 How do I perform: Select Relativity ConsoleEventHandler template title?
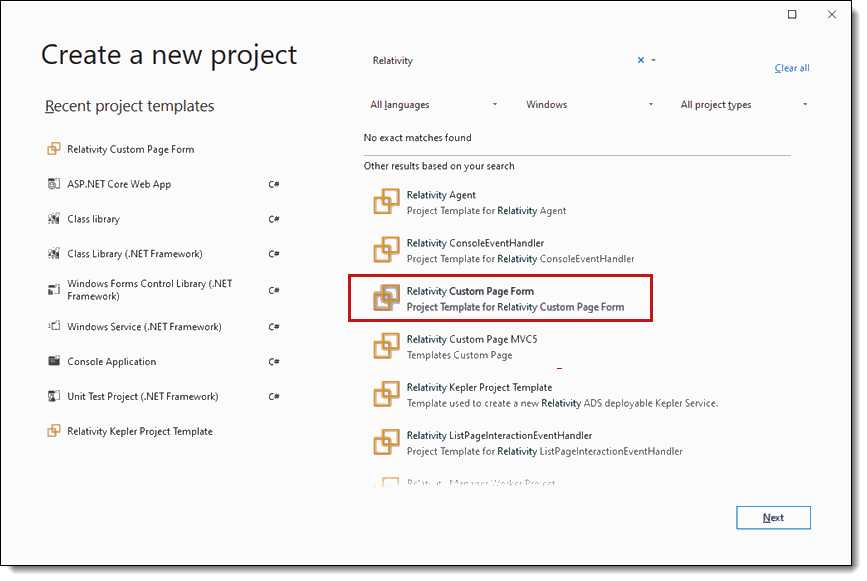click(476, 243)
